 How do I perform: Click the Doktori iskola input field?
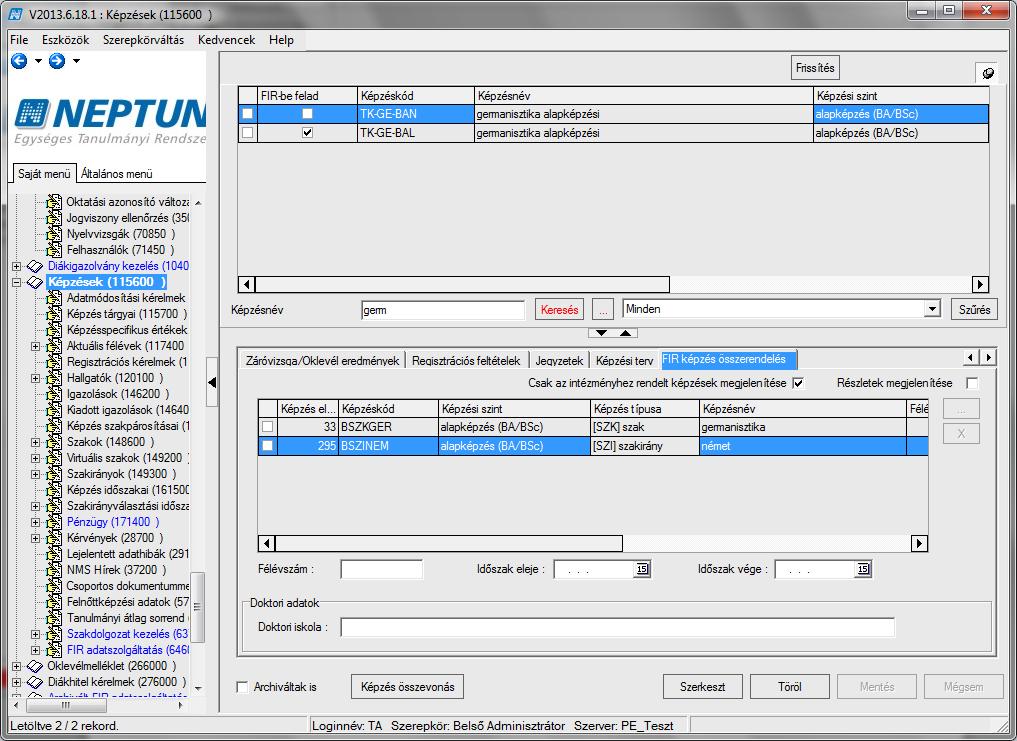617,627
